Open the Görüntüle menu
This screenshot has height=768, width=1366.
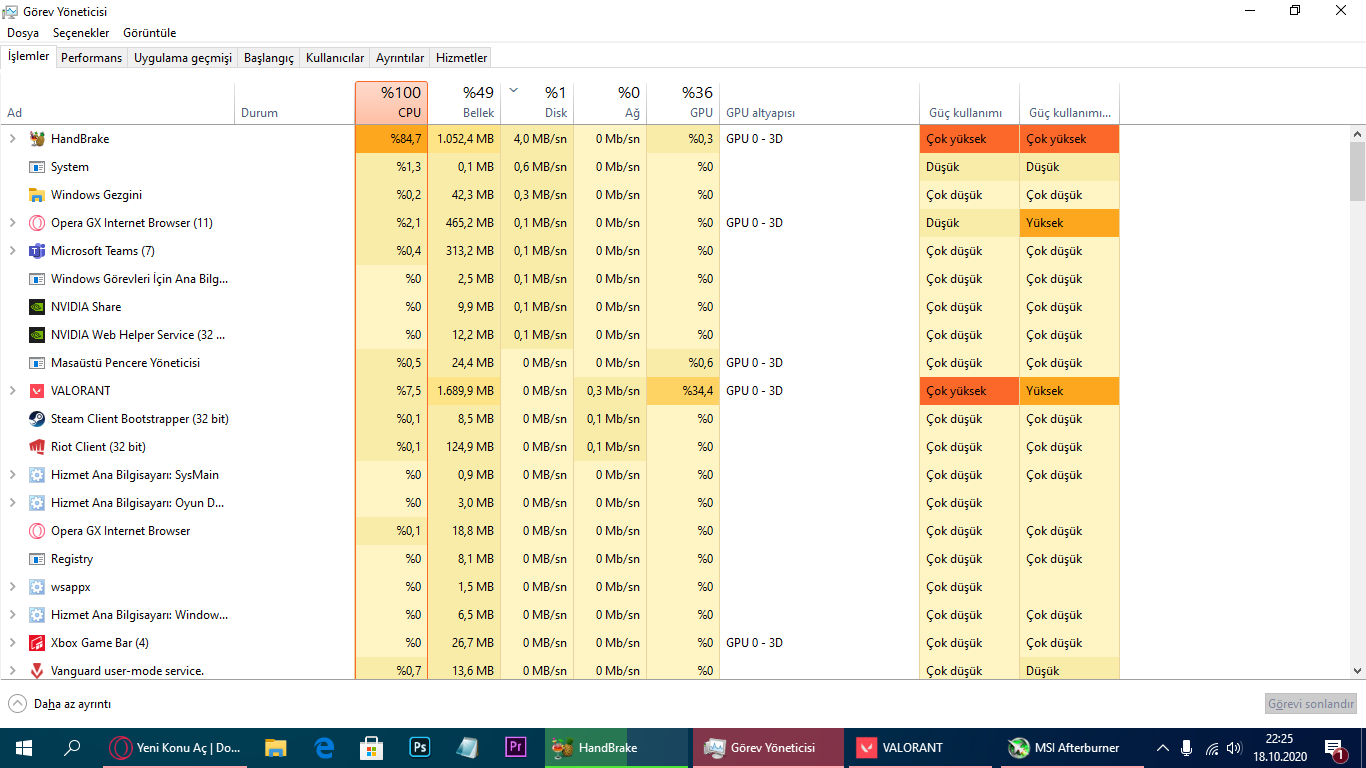(150, 33)
